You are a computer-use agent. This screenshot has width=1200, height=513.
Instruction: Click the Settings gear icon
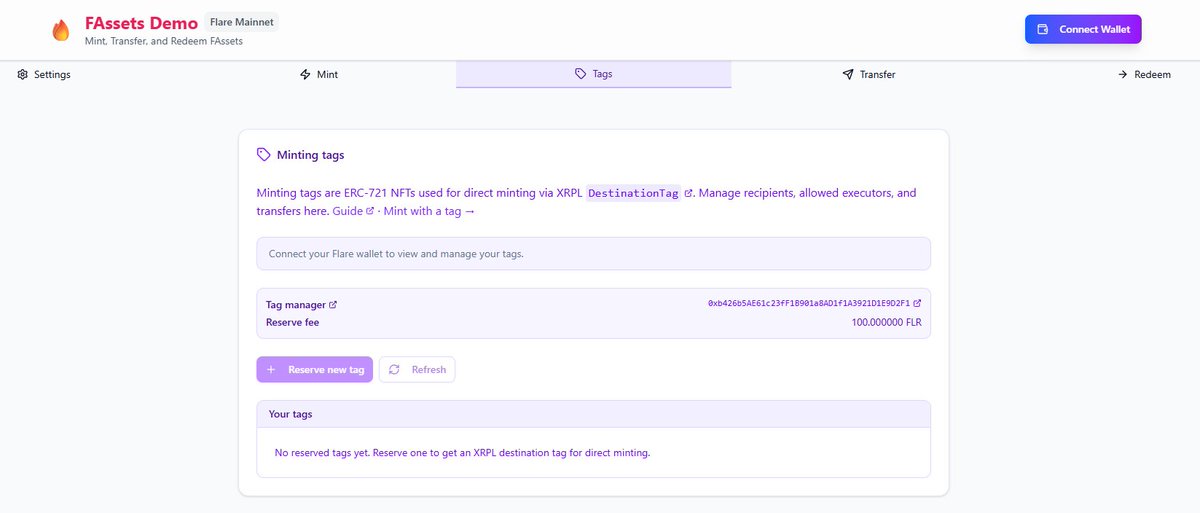(x=23, y=74)
